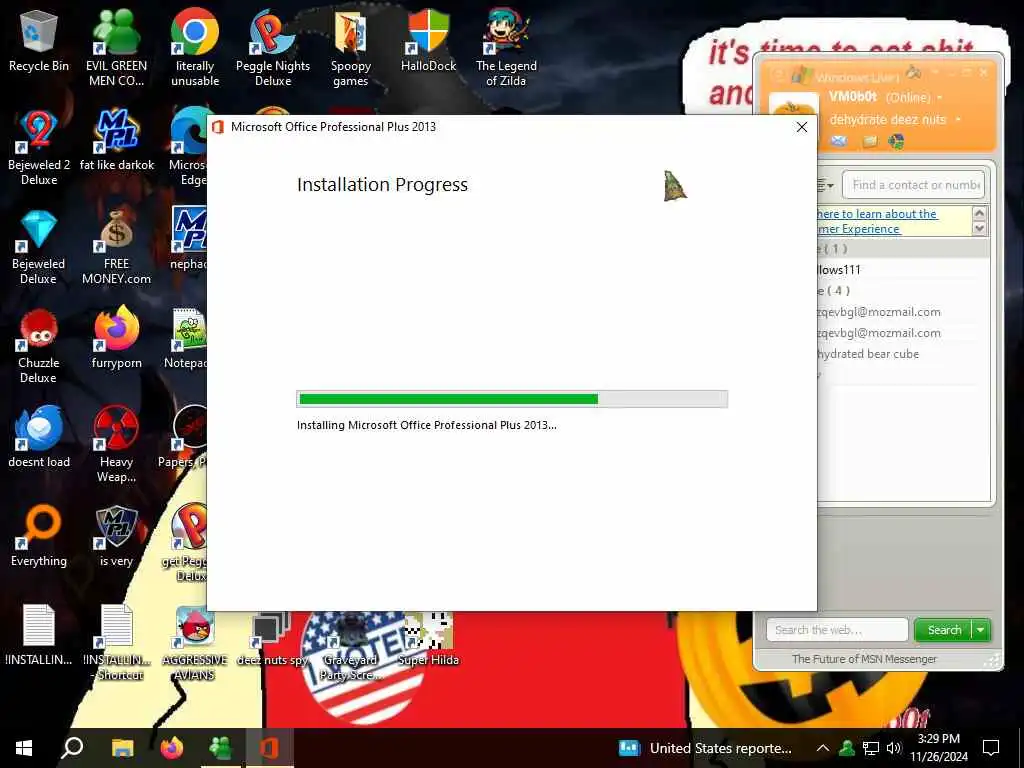Open the Chrome shortcut named literally unusable
Image resolution: width=1024 pixels, height=768 pixels.
(x=195, y=48)
